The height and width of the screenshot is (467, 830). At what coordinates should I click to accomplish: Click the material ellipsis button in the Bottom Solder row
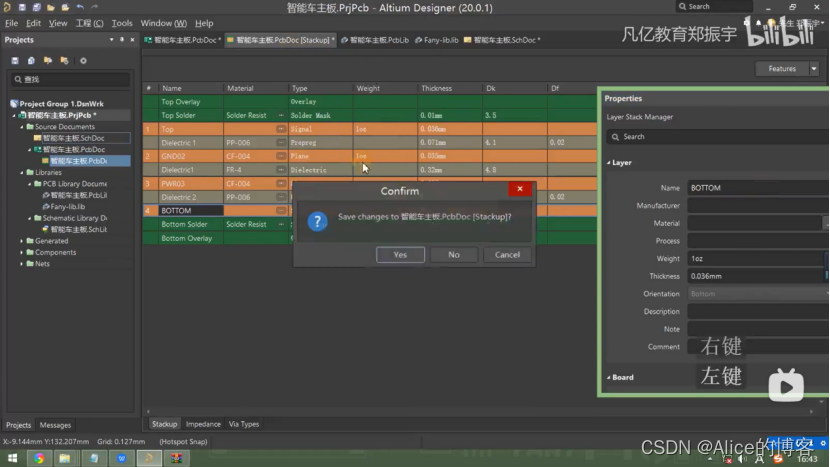click(281, 224)
